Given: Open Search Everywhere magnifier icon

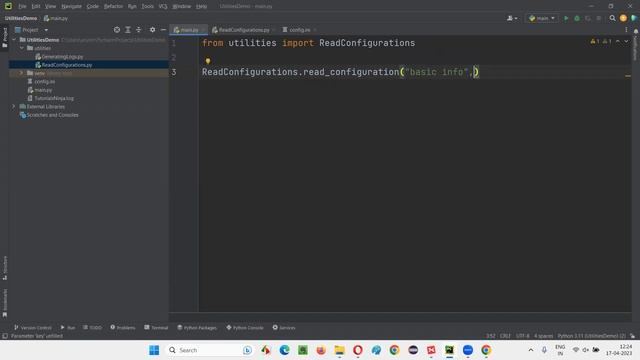Looking at the screenshot, I should point(612,18).
